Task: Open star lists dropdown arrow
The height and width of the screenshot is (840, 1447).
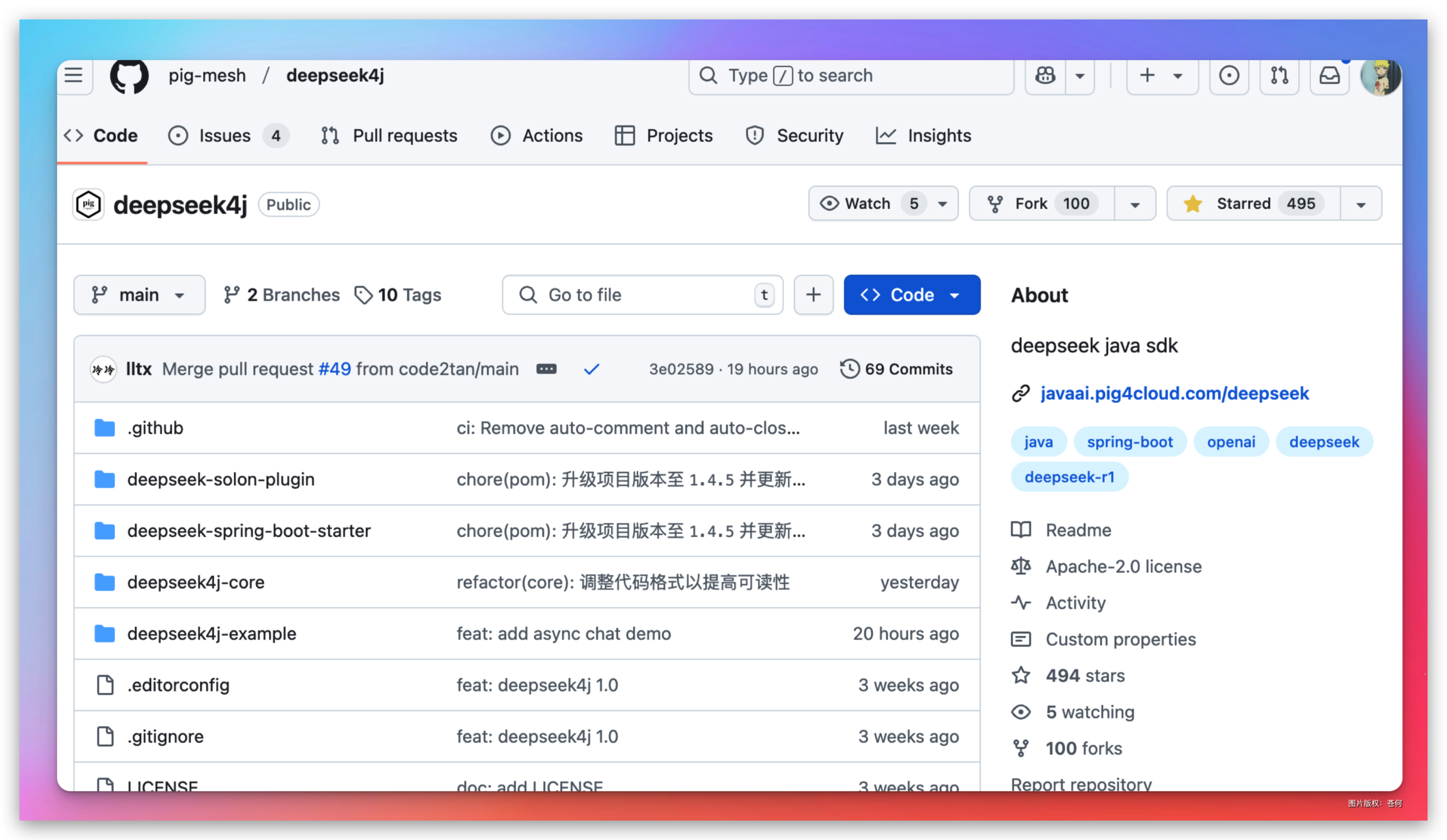Action: coord(1360,204)
